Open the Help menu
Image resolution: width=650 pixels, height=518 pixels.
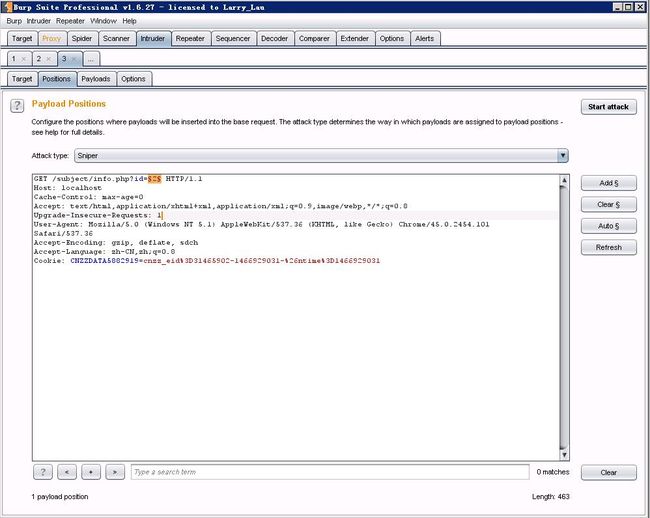129,21
